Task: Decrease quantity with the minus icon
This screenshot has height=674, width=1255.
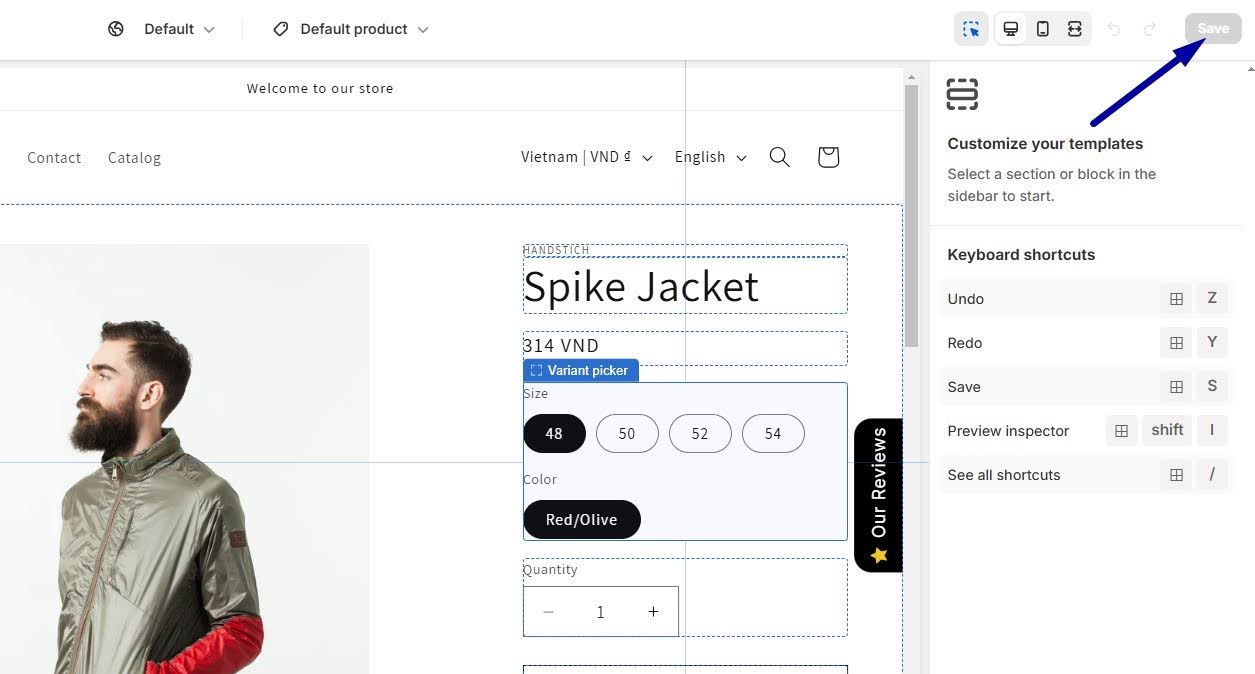Action: pos(548,612)
